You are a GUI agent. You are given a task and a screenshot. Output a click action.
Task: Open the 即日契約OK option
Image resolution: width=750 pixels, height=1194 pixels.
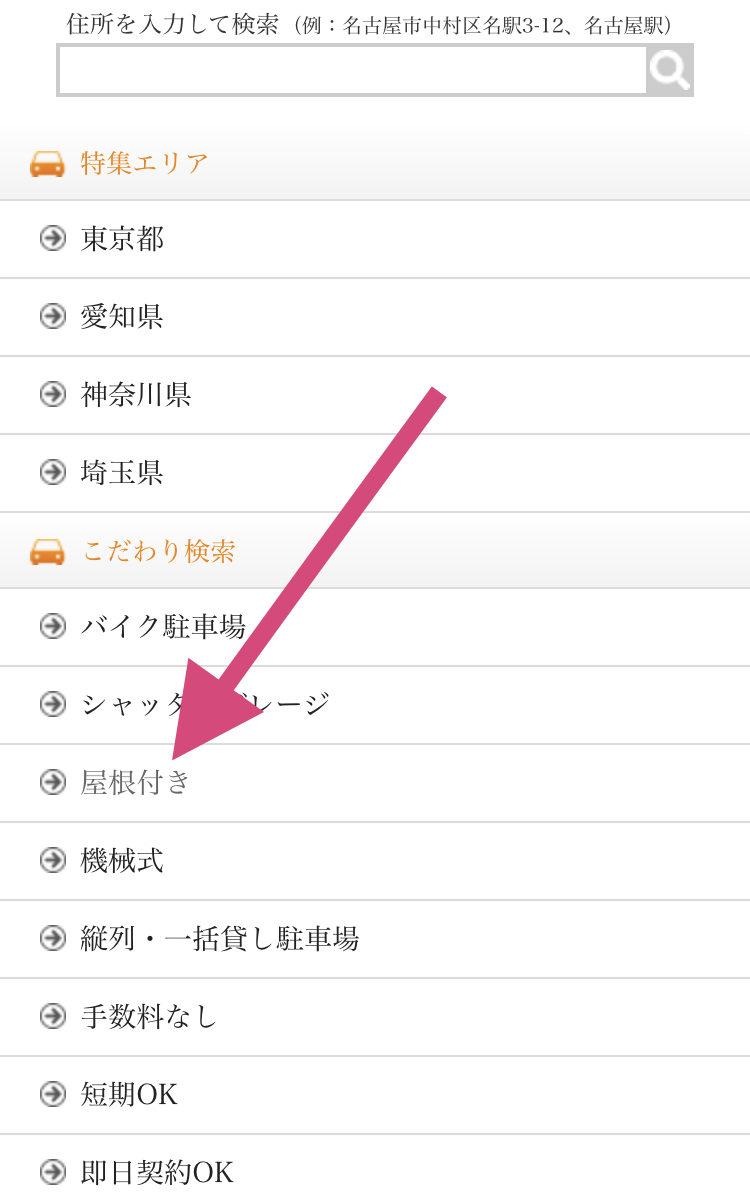point(157,1172)
